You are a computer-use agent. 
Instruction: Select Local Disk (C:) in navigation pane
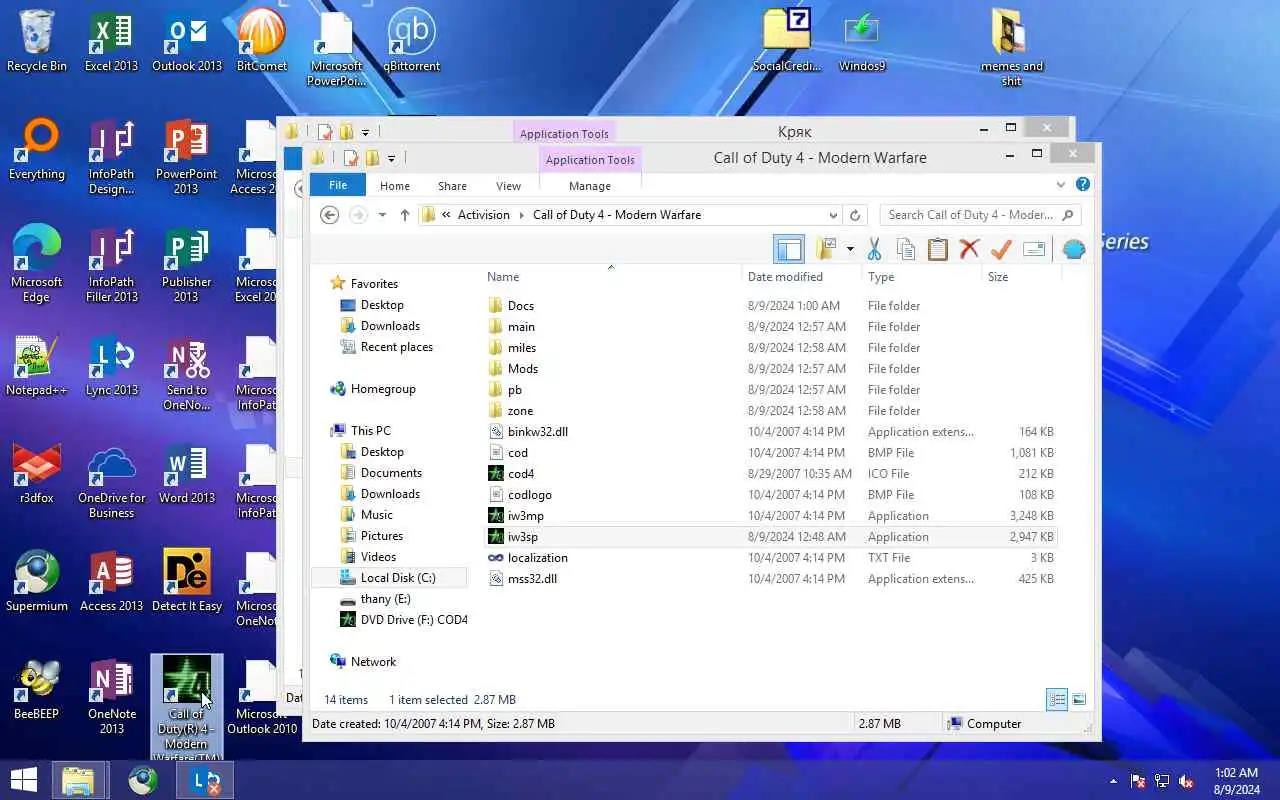pyautogui.click(x=398, y=578)
